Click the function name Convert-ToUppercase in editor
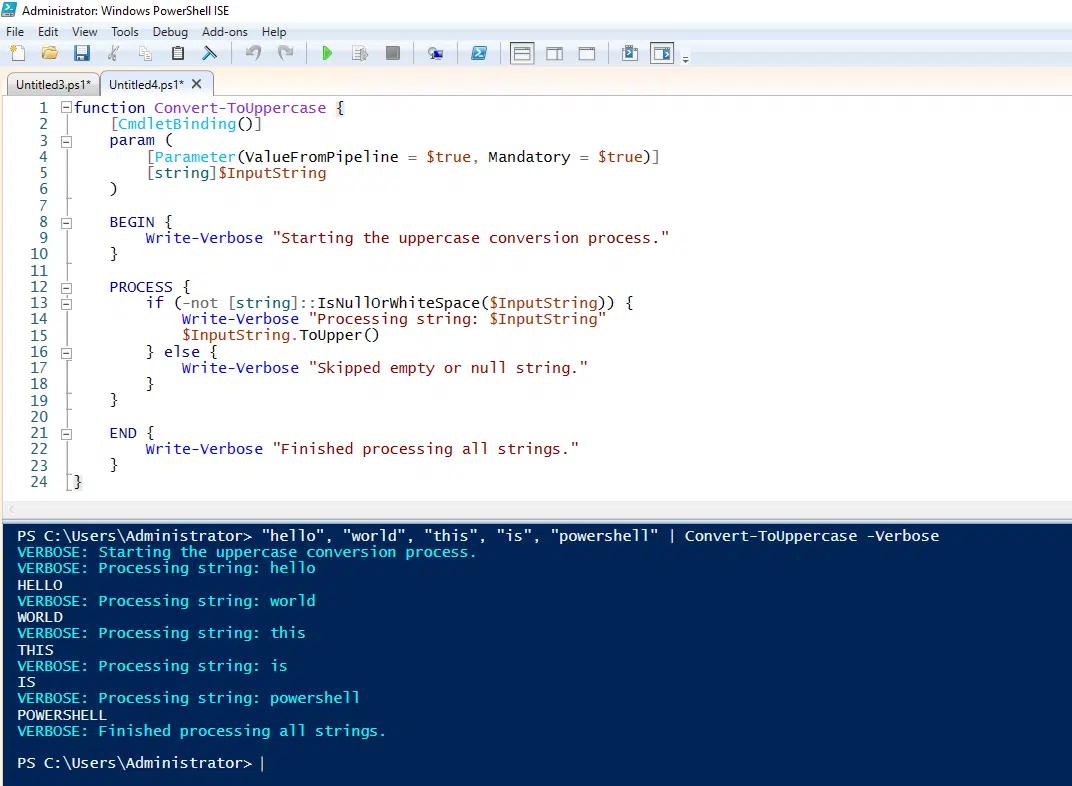This screenshot has height=786, width=1072. (240, 108)
